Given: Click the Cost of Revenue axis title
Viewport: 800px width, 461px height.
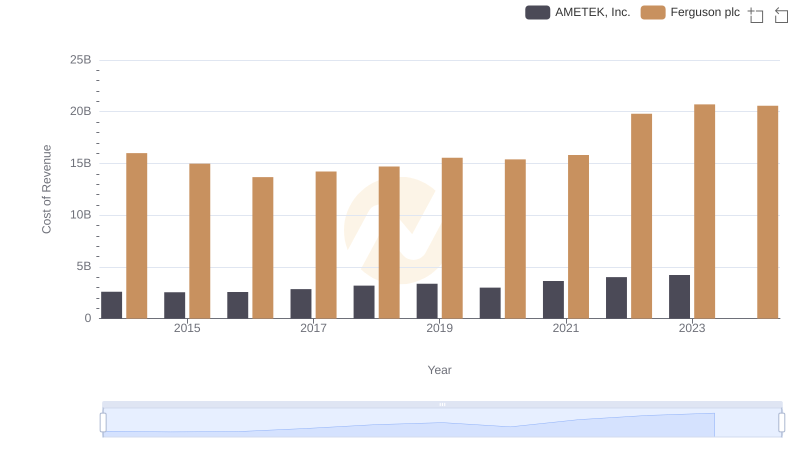Looking at the screenshot, I should [46, 189].
